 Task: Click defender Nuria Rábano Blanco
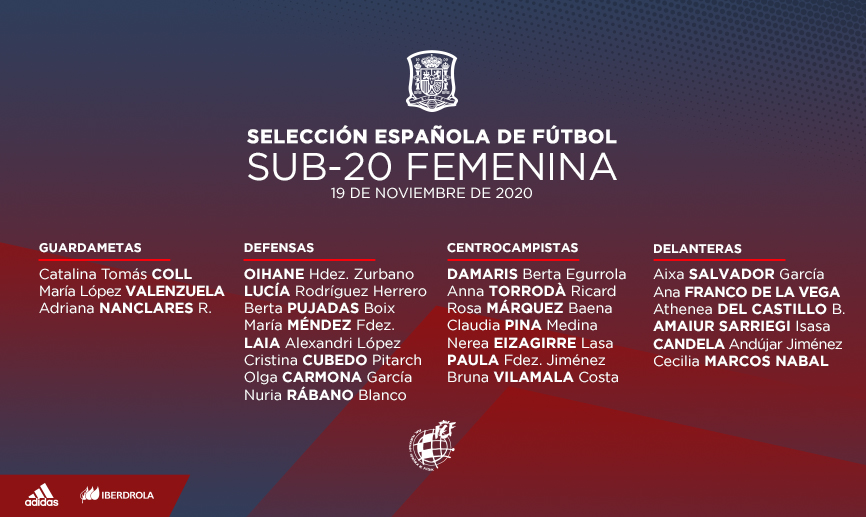pos(325,395)
